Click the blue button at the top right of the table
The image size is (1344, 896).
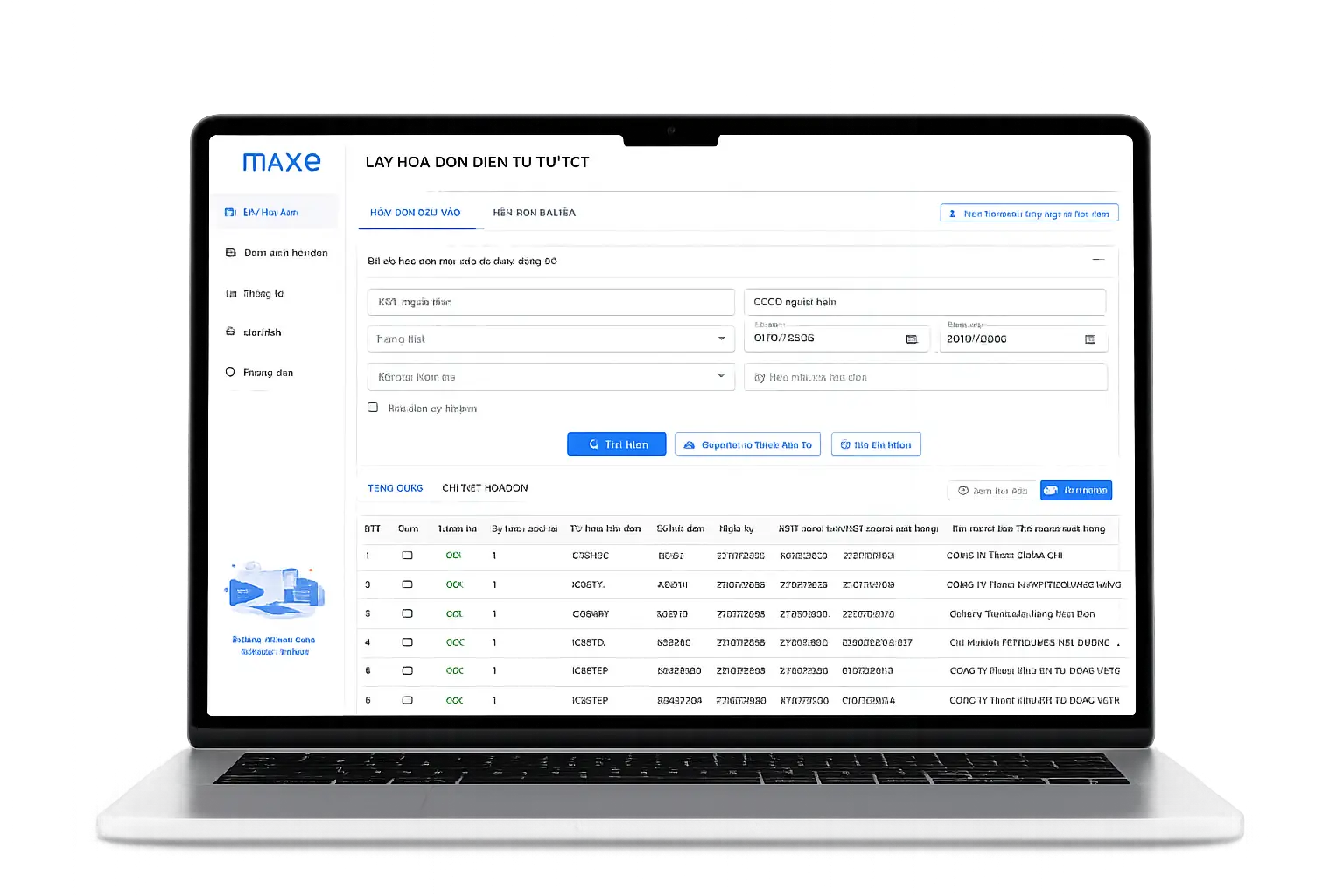coord(1076,491)
